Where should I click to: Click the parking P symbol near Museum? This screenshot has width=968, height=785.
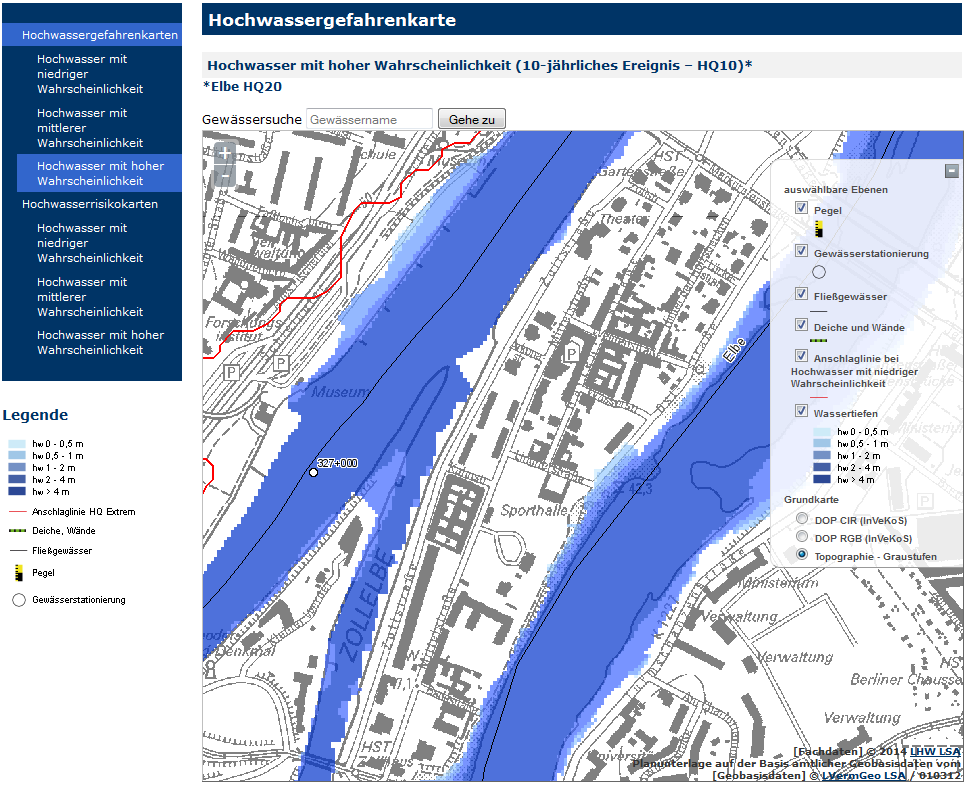pyautogui.click(x=282, y=364)
